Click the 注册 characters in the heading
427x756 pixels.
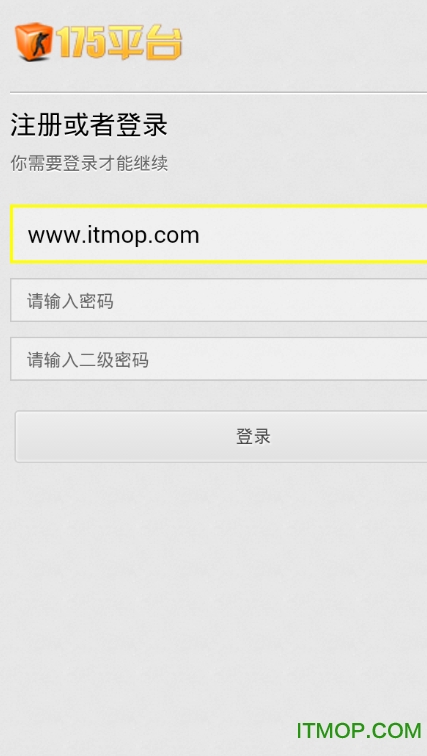coord(36,125)
